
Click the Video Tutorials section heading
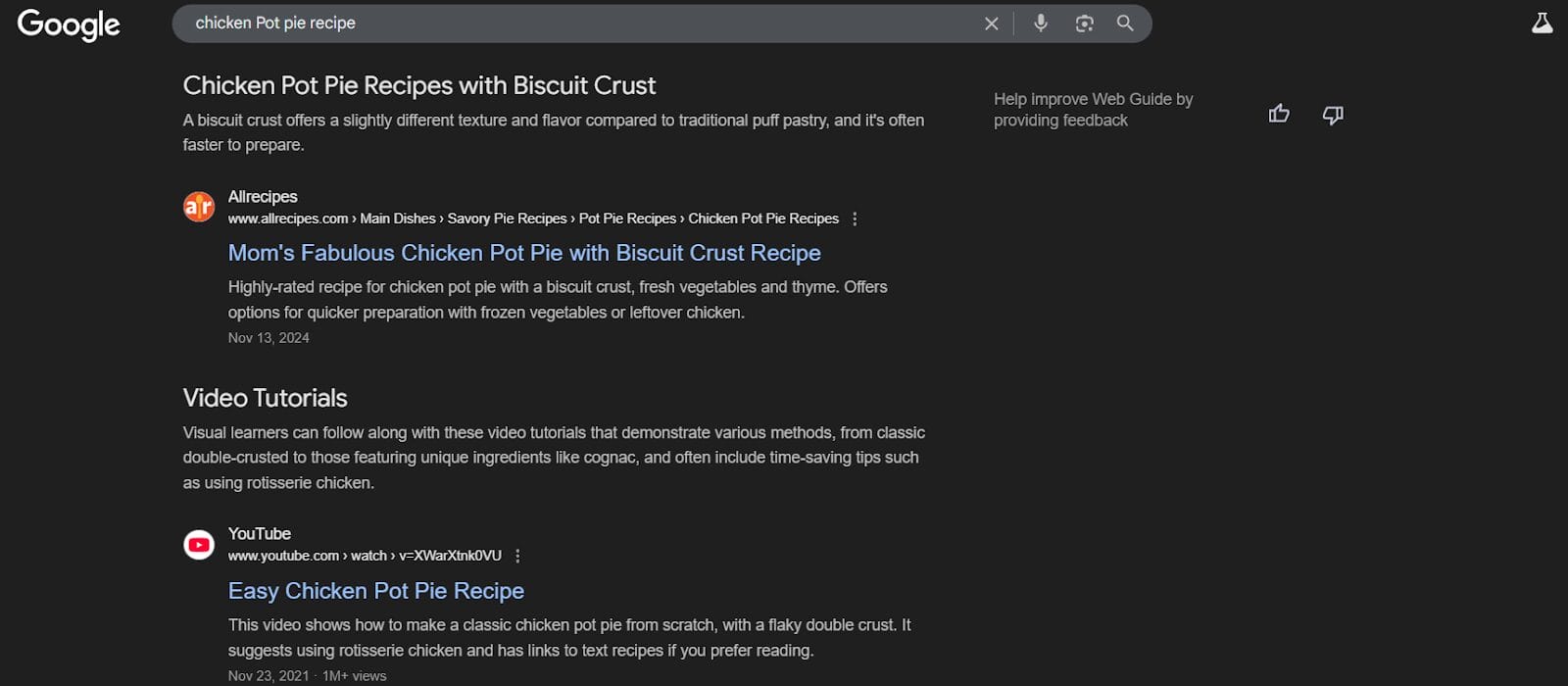[265, 398]
